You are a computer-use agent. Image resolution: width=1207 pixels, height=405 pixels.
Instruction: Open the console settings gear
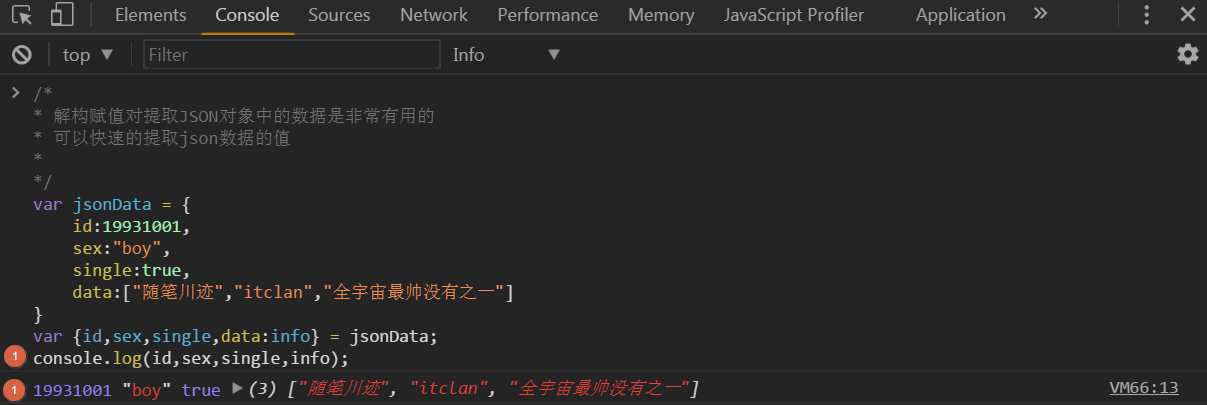pos(1187,55)
